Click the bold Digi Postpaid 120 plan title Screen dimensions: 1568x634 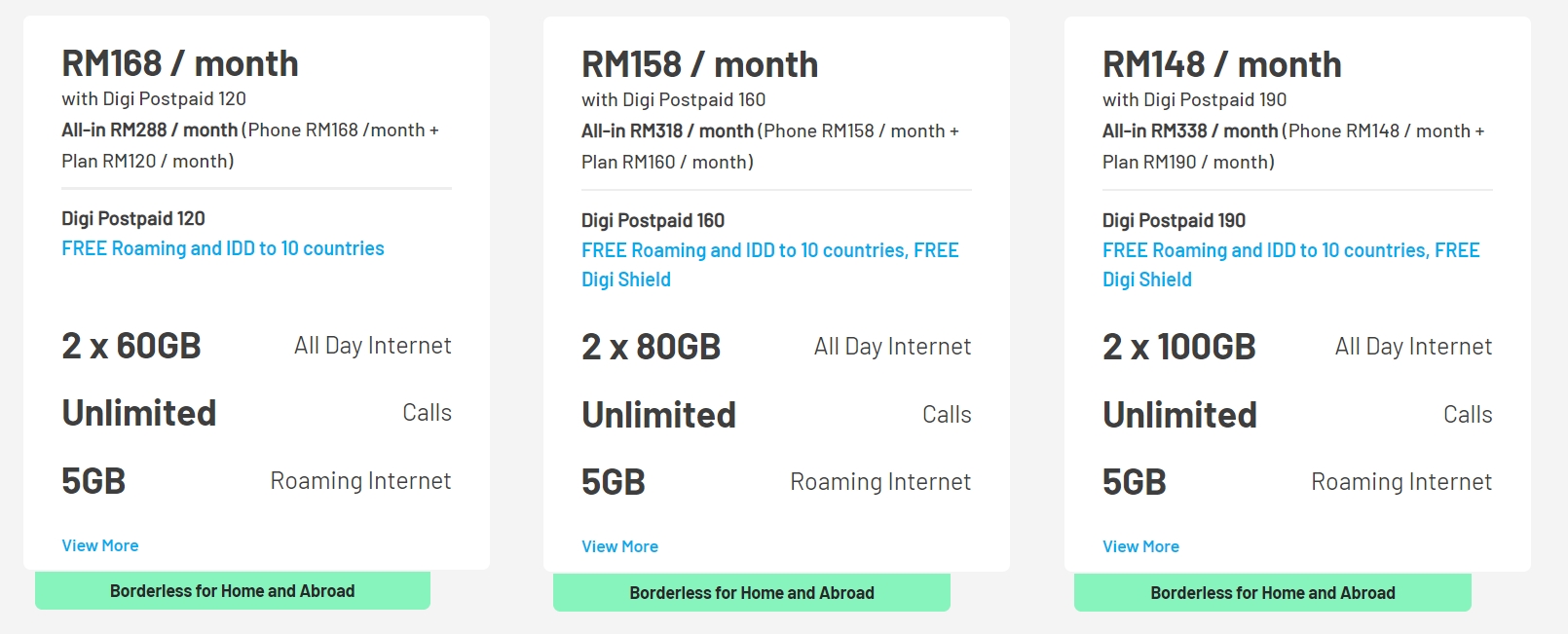[133, 218]
